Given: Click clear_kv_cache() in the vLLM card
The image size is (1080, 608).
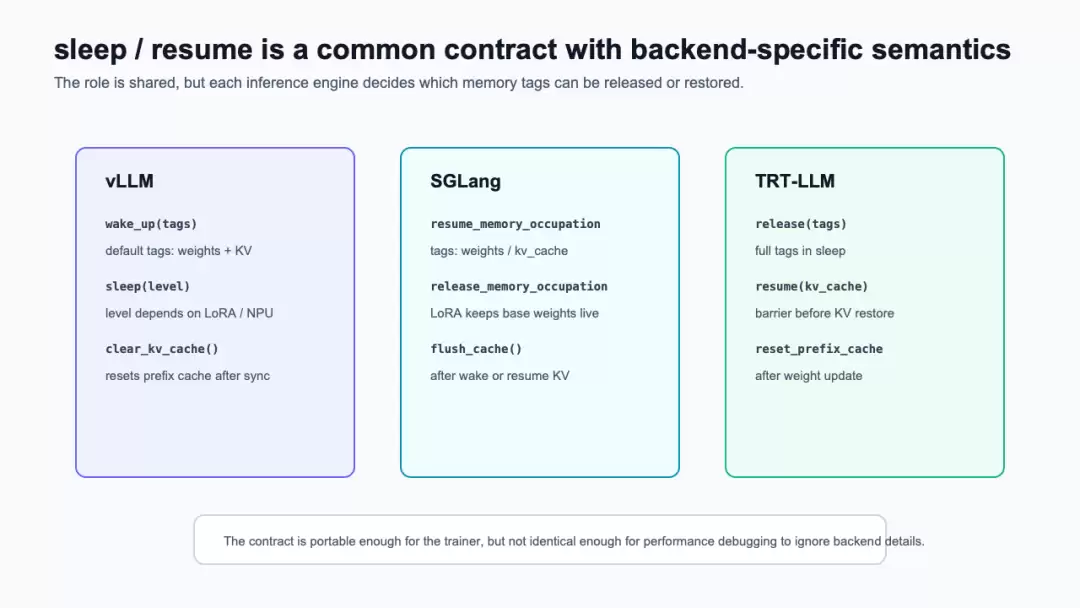Looking at the screenshot, I should coord(162,349).
